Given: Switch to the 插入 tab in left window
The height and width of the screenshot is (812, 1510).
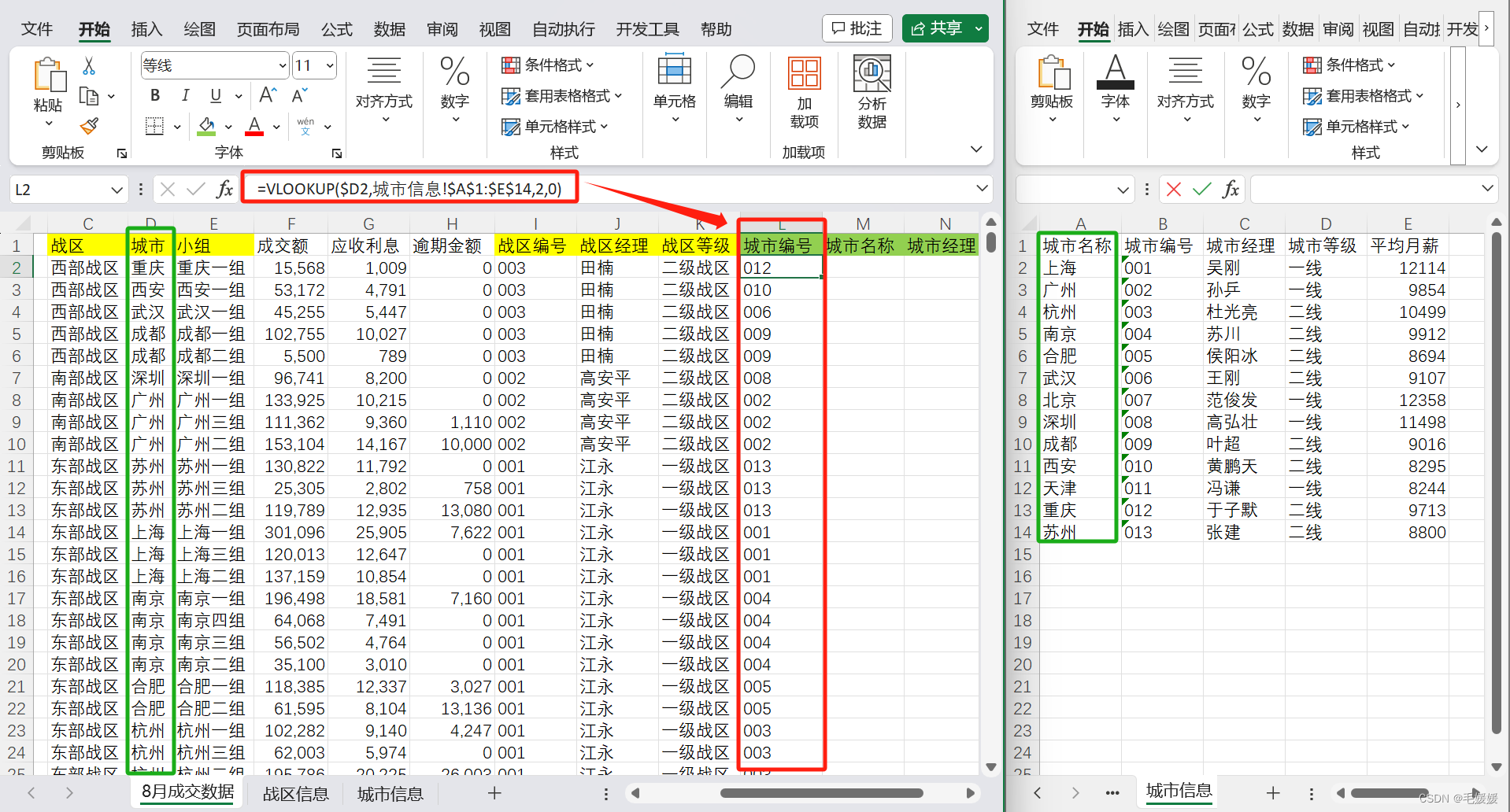Looking at the screenshot, I should pyautogui.click(x=146, y=29).
